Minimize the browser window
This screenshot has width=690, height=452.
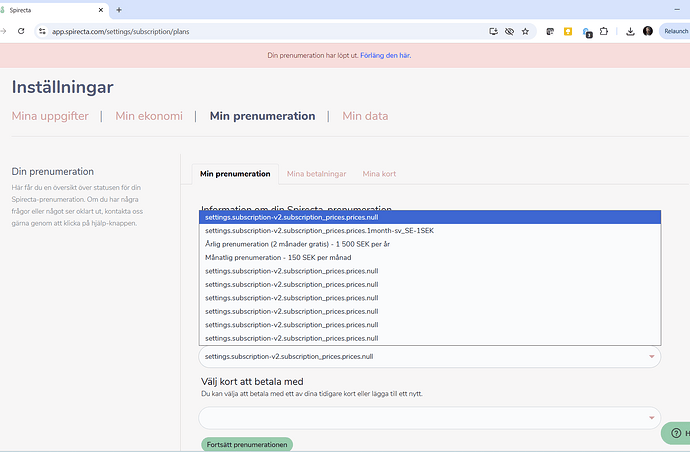(677, 10)
